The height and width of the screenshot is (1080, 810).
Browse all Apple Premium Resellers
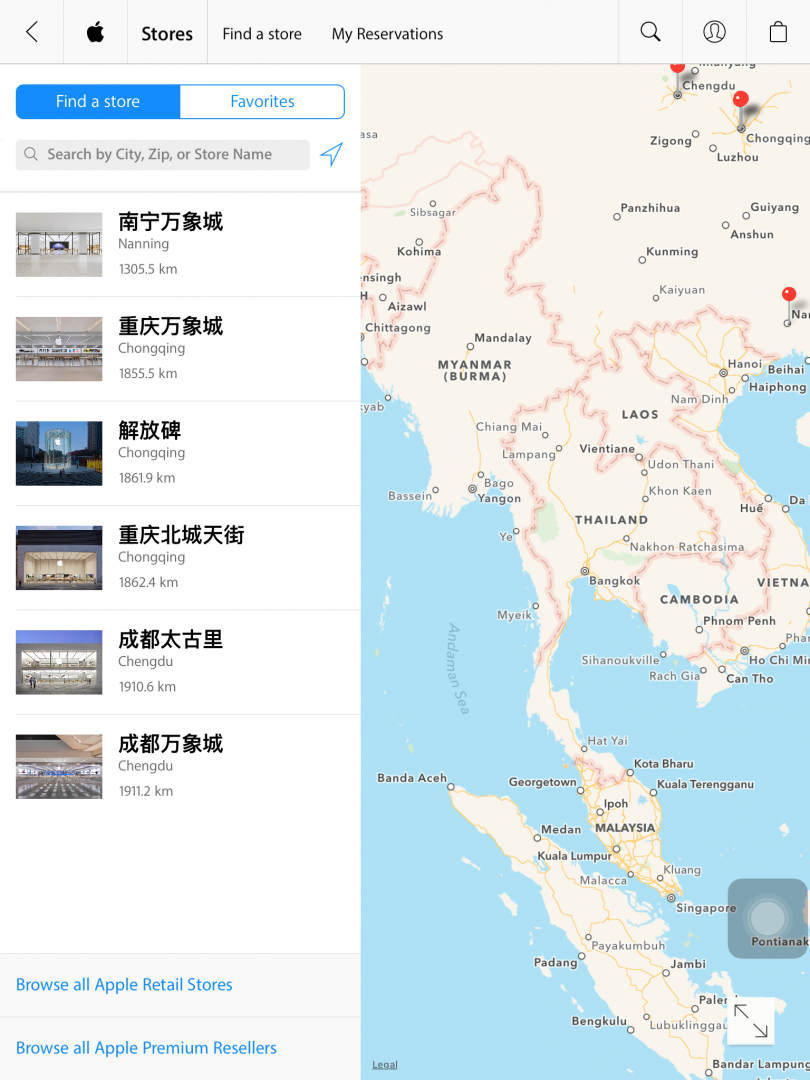(x=146, y=1048)
